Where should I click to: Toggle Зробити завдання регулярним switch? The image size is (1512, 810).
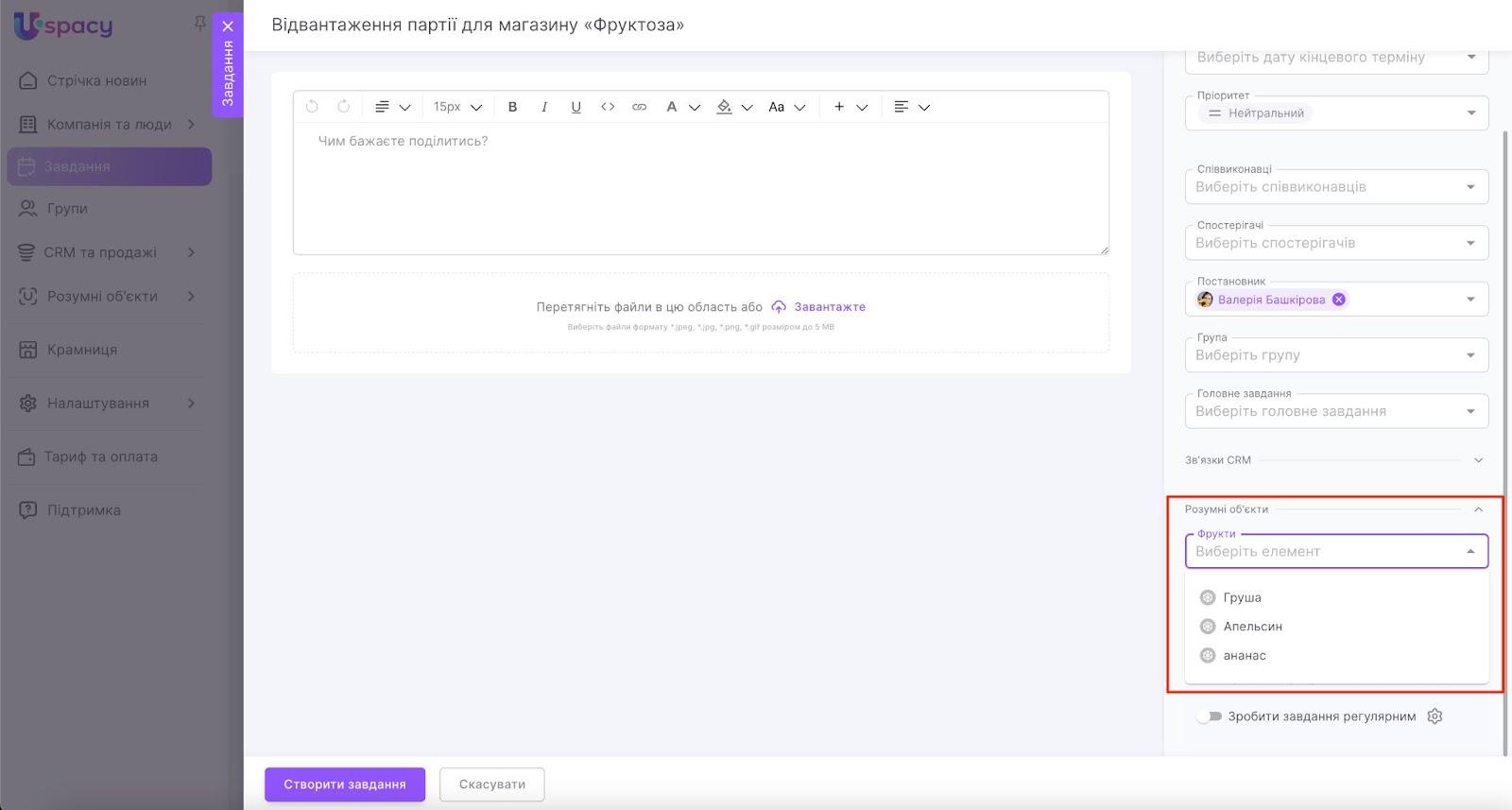[x=1210, y=716]
